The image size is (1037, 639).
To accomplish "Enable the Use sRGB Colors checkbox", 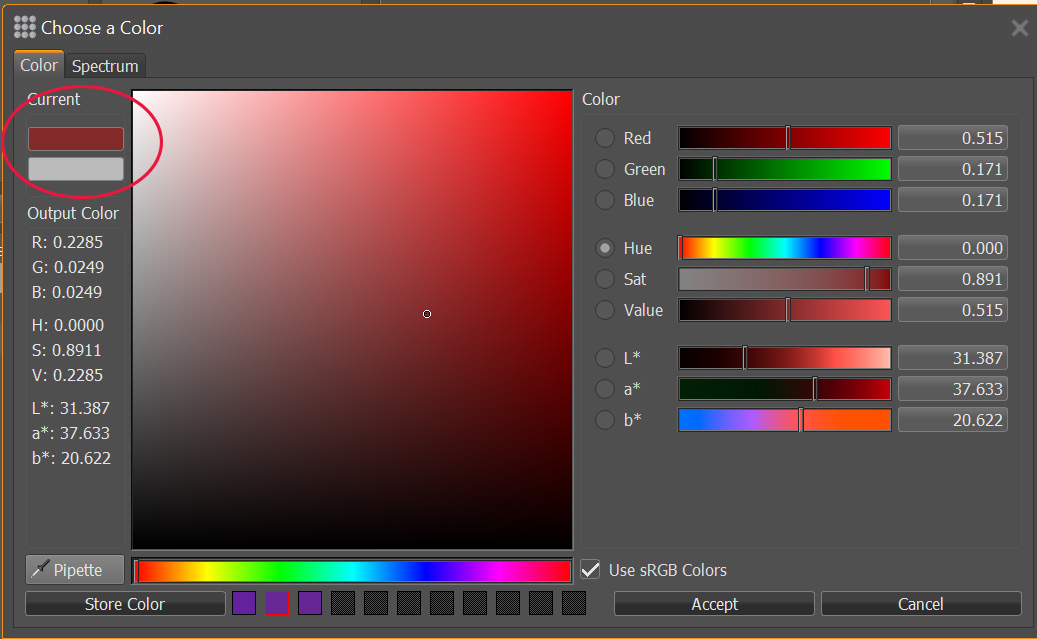I will (x=590, y=569).
